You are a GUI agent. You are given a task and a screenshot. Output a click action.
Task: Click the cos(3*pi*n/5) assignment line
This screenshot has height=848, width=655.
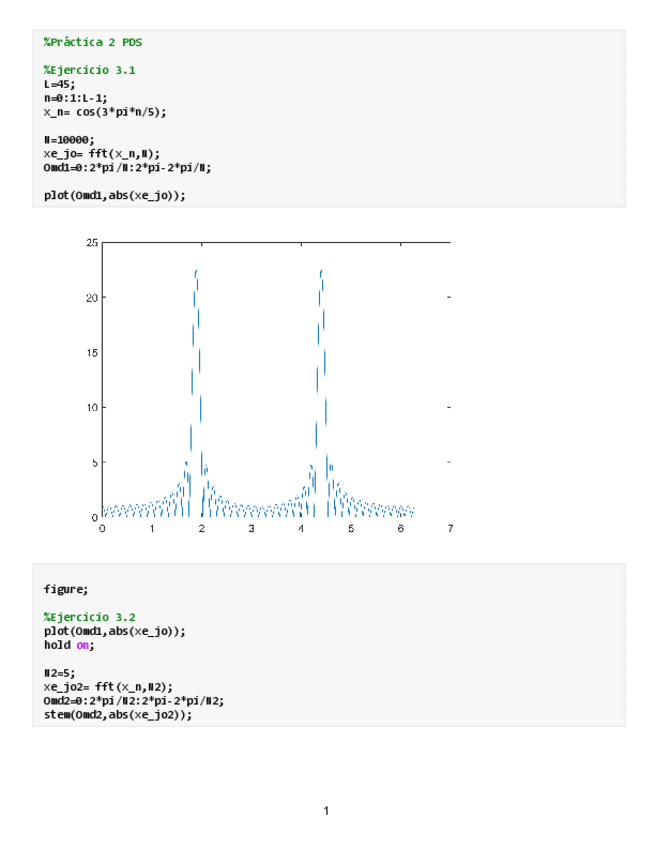click(105, 112)
